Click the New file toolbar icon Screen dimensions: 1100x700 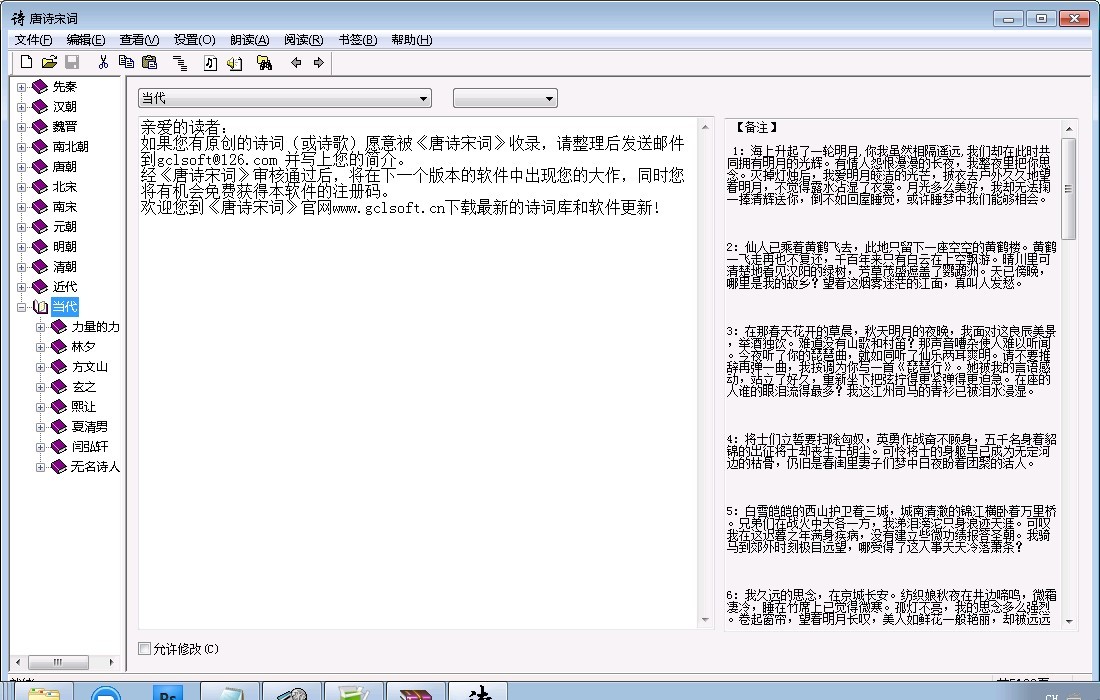[x=27, y=63]
